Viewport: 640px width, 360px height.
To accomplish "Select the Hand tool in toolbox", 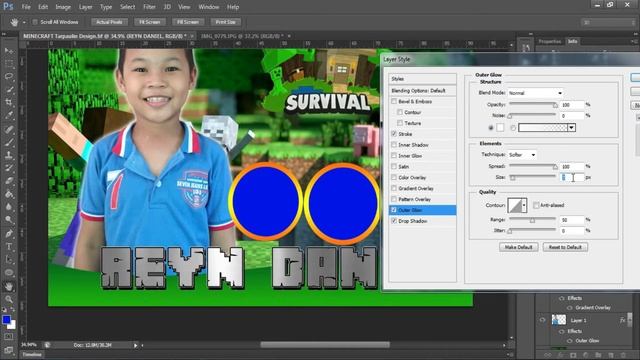I will (x=9, y=287).
